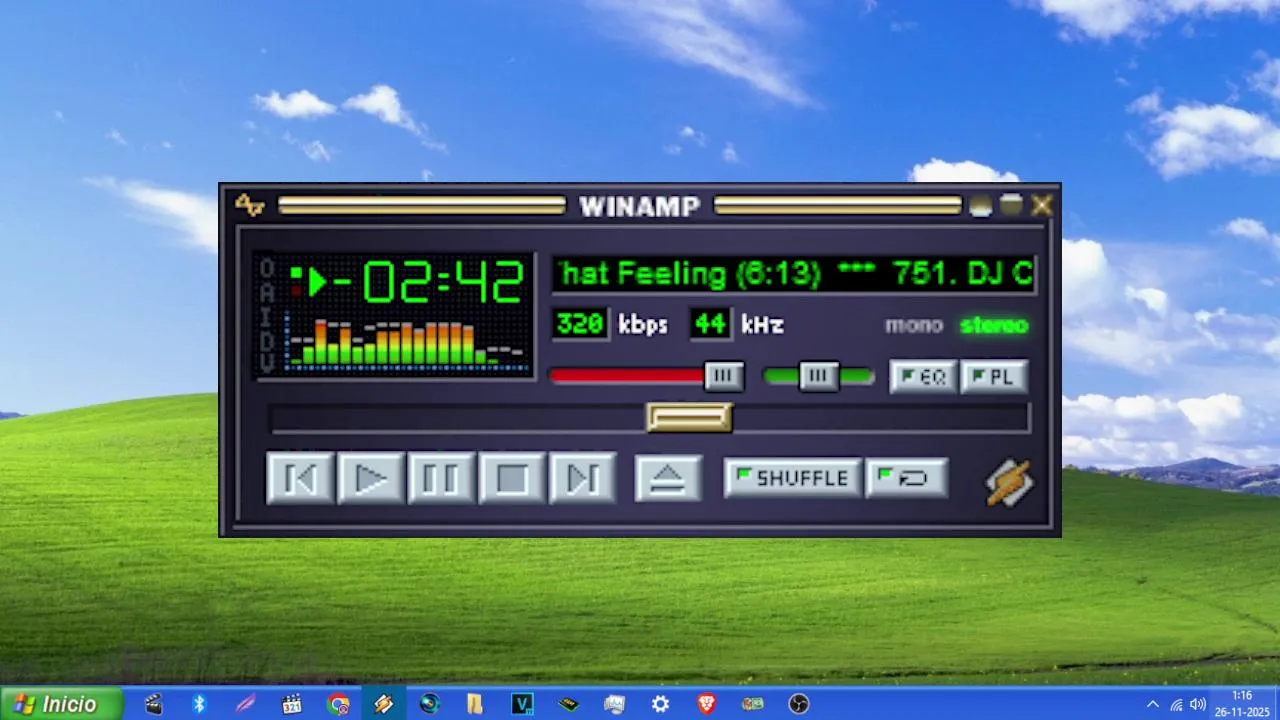Toggle the PL playlist window button
This screenshot has width=1280, height=720.
click(994, 377)
